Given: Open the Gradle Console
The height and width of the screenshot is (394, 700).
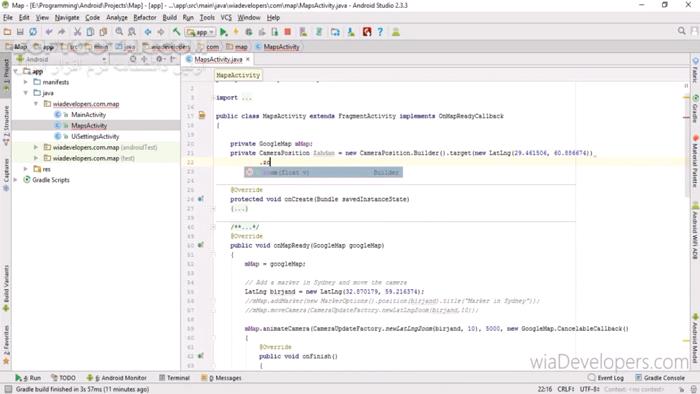Looking at the screenshot, I should point(660,377).
